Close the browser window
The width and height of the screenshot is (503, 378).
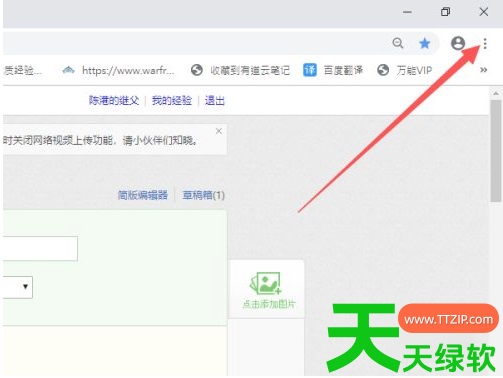[484, 12]
